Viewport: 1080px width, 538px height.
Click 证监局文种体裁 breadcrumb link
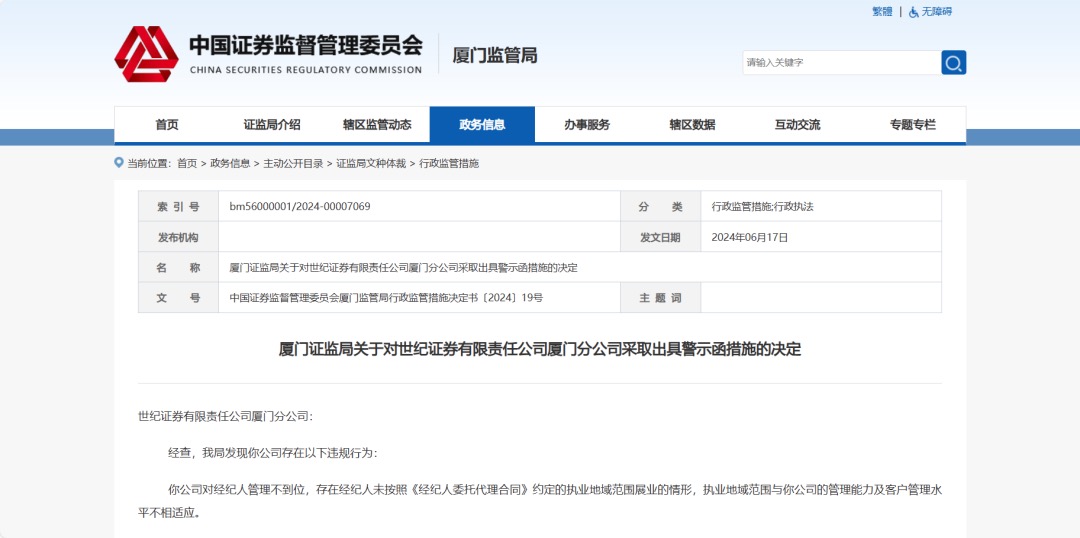click(x=371, y=163)
